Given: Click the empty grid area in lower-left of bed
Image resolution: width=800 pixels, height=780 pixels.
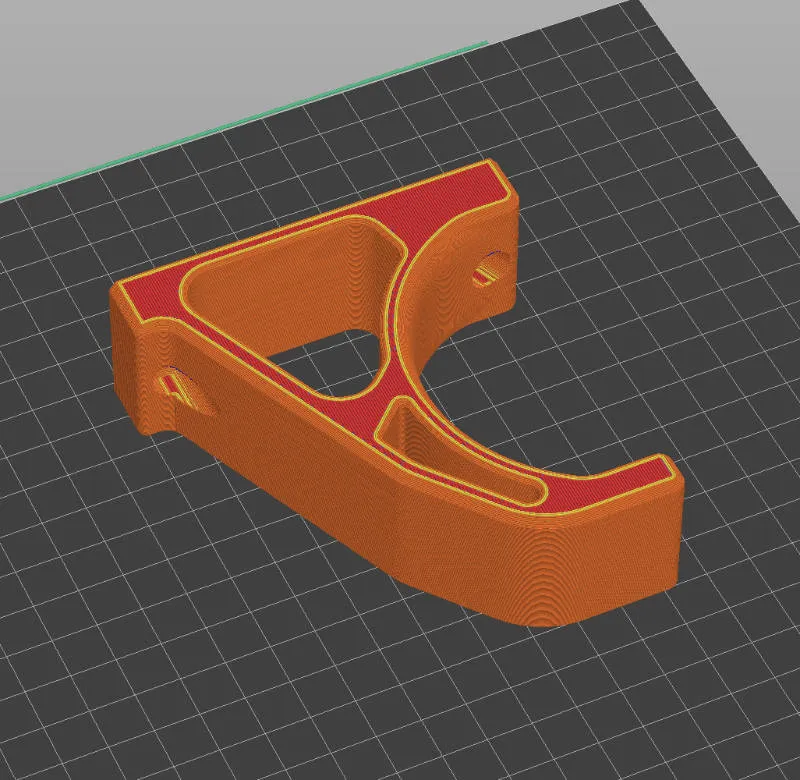Looking at the screenshot, I should pos(150,600).
